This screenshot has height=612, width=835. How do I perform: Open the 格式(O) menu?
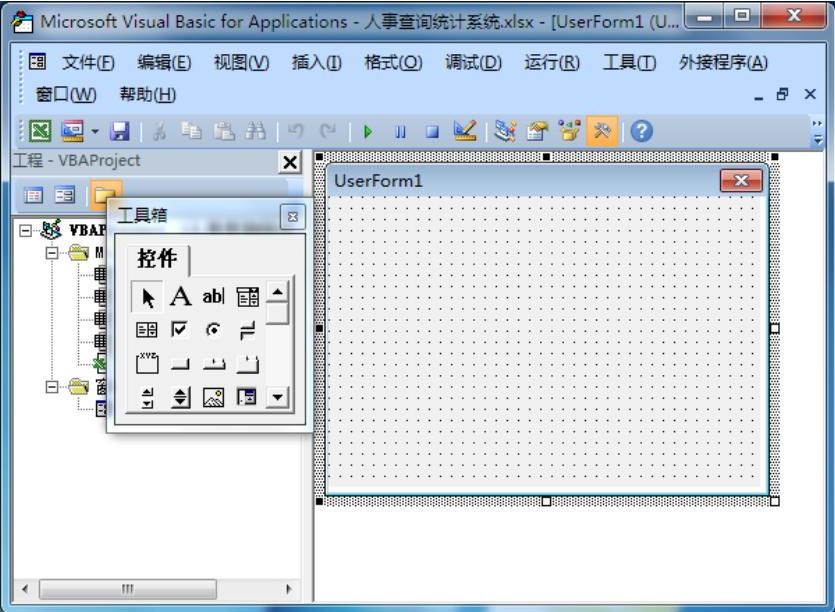tap(393, 62)
